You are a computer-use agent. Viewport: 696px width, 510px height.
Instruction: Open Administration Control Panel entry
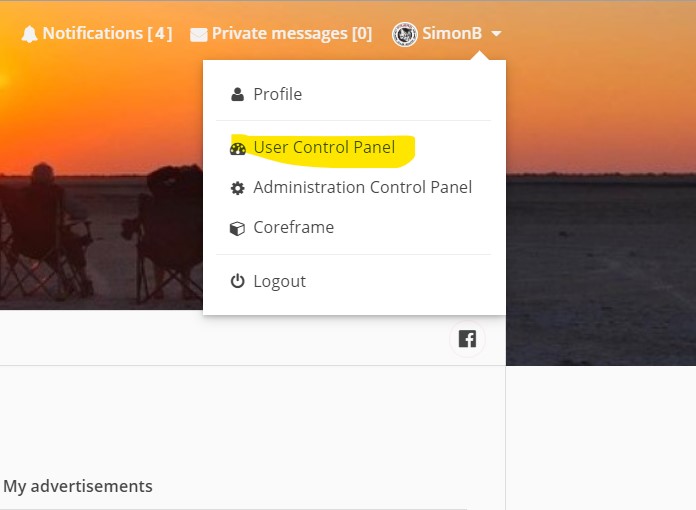pos(362,187)
